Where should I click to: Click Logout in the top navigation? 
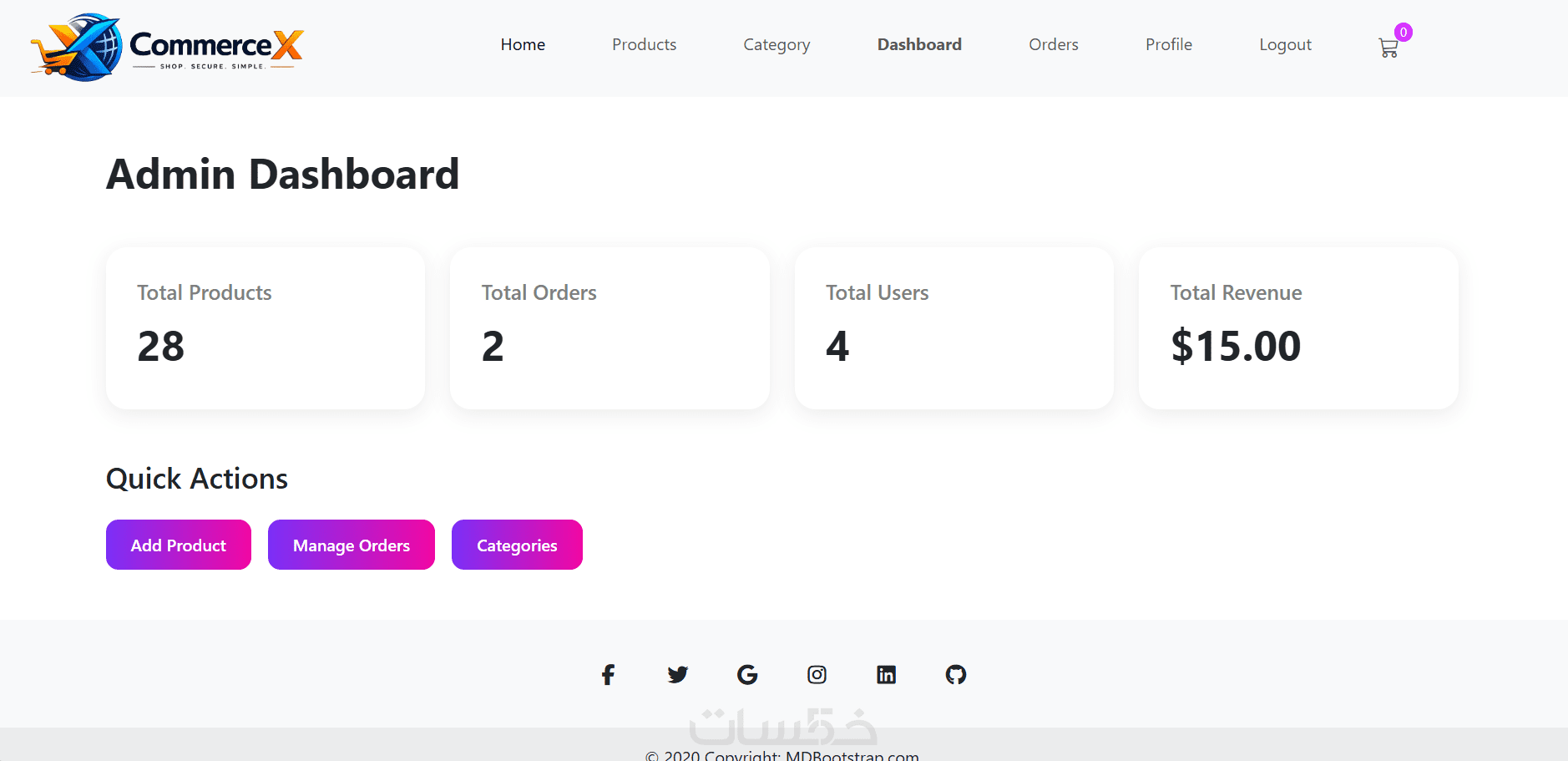1285,45
